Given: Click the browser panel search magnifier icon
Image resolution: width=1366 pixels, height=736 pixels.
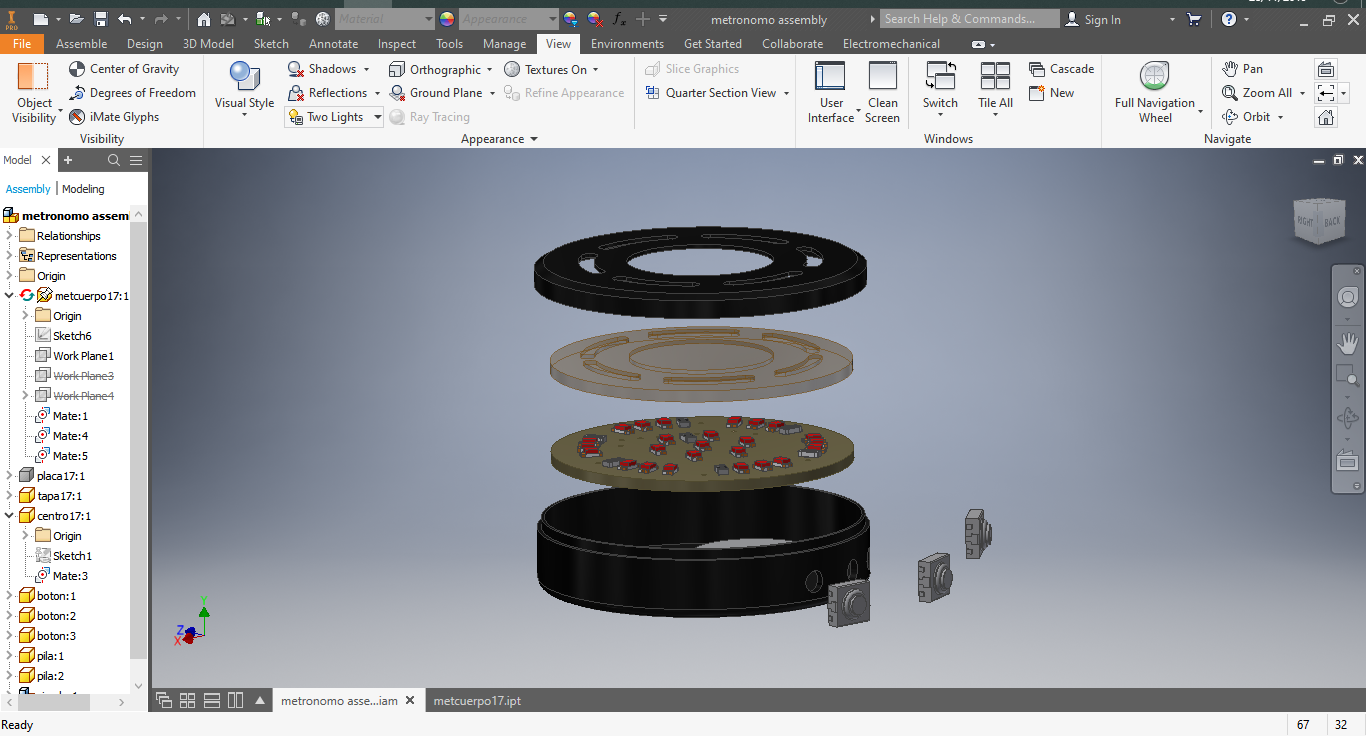Looking at the screenshot, I should click(x=114, y=160).
